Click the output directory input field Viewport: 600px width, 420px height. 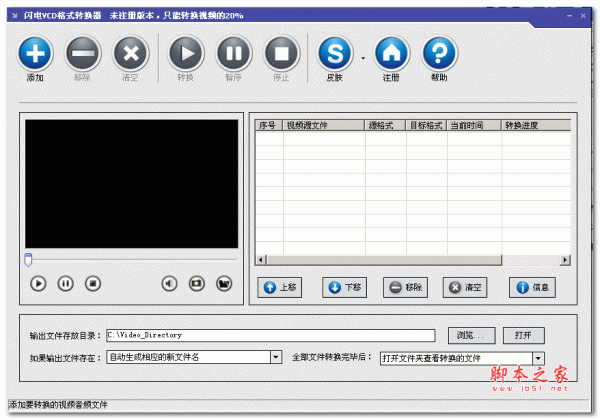pyautogui.click(x=271, y=335)
